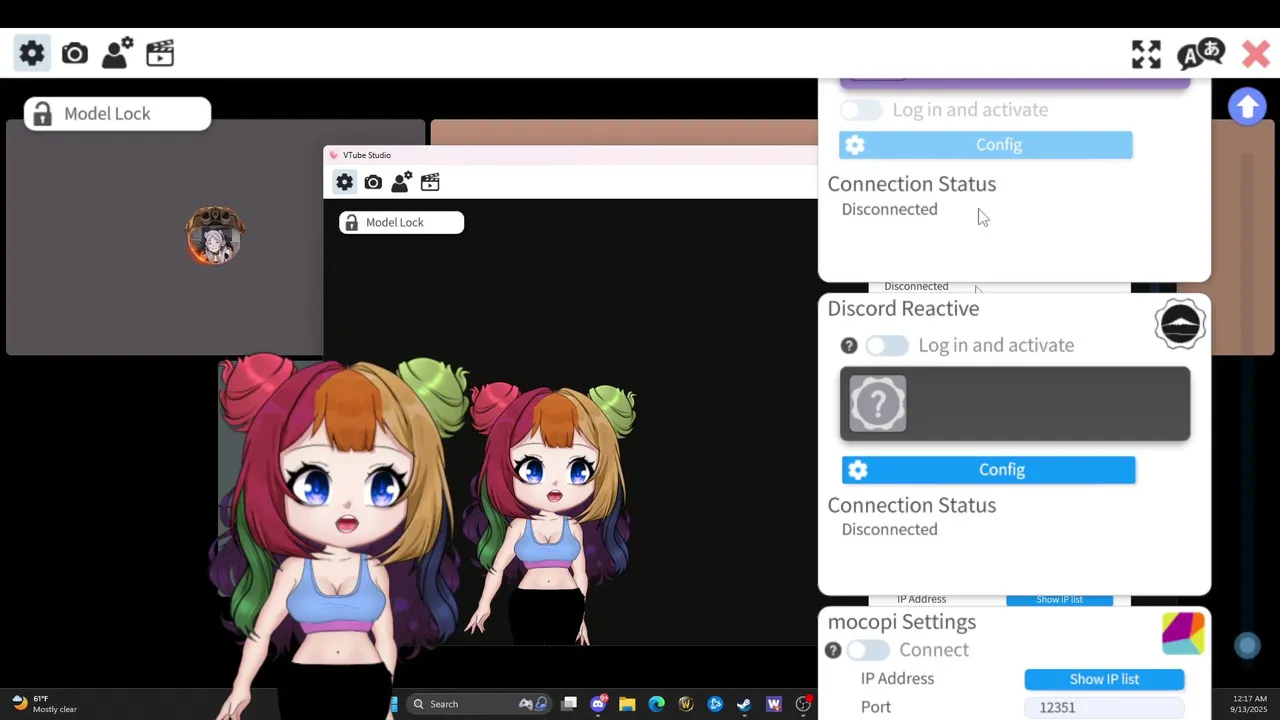Click the small avatar thumbnail with hat
This screenshot has height=720, width=1280.
pyautogui.click(x=215, y=236)
